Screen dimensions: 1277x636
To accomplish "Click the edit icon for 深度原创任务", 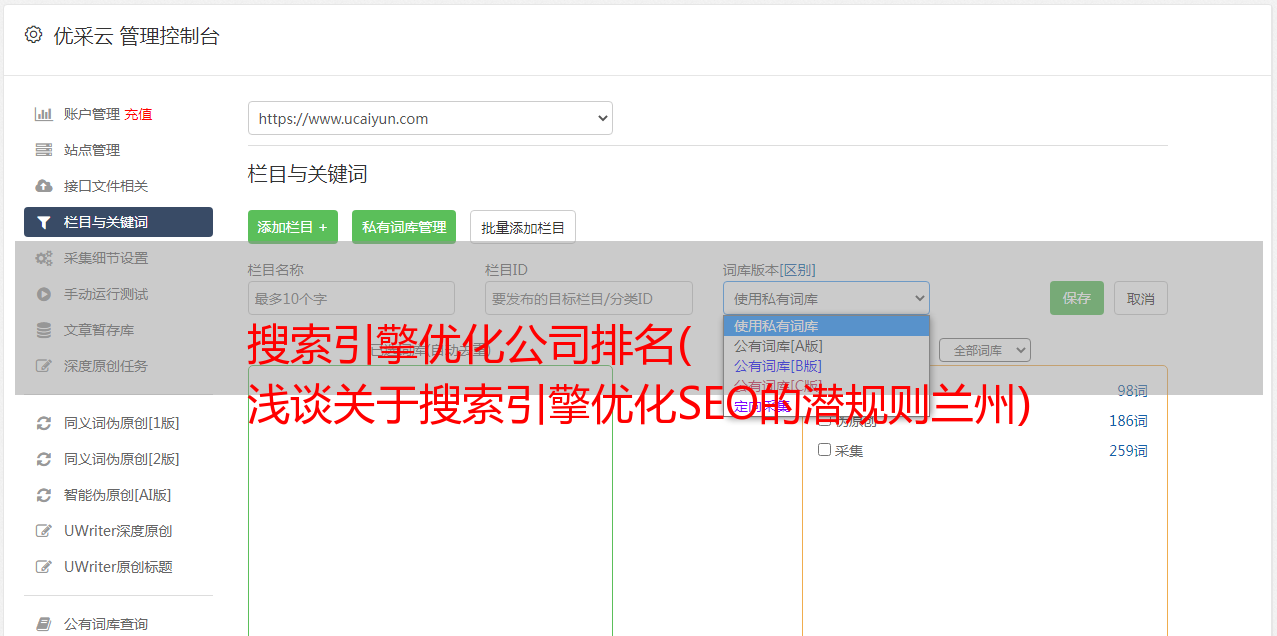I will (43, 366).
